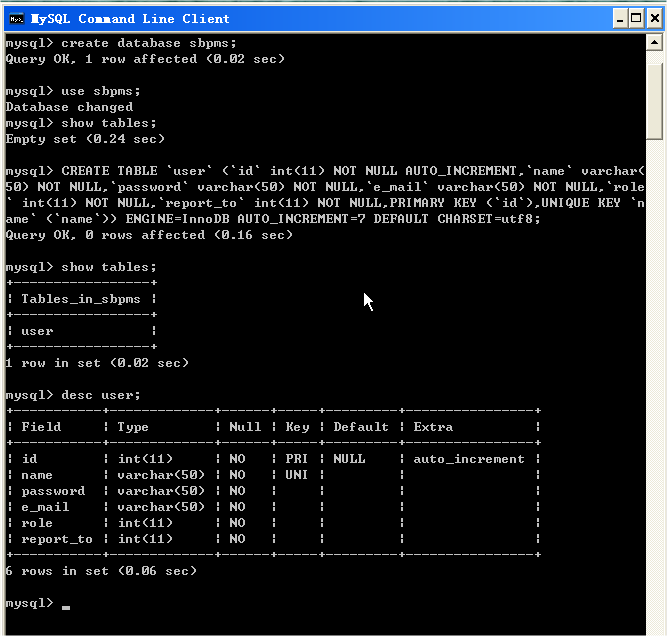The image size is (667, 636).
Task: Click the 'Database changed' message
Action: (69, 107)
